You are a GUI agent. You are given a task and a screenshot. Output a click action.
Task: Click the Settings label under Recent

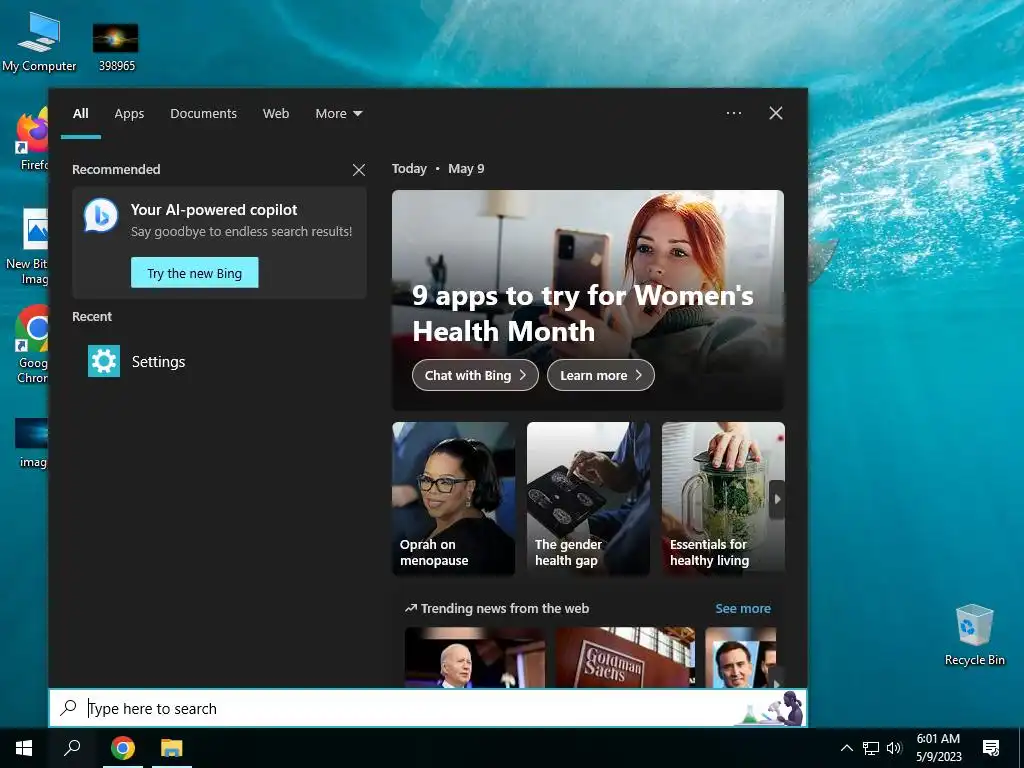pyautogui.click(x=159, y=362)
